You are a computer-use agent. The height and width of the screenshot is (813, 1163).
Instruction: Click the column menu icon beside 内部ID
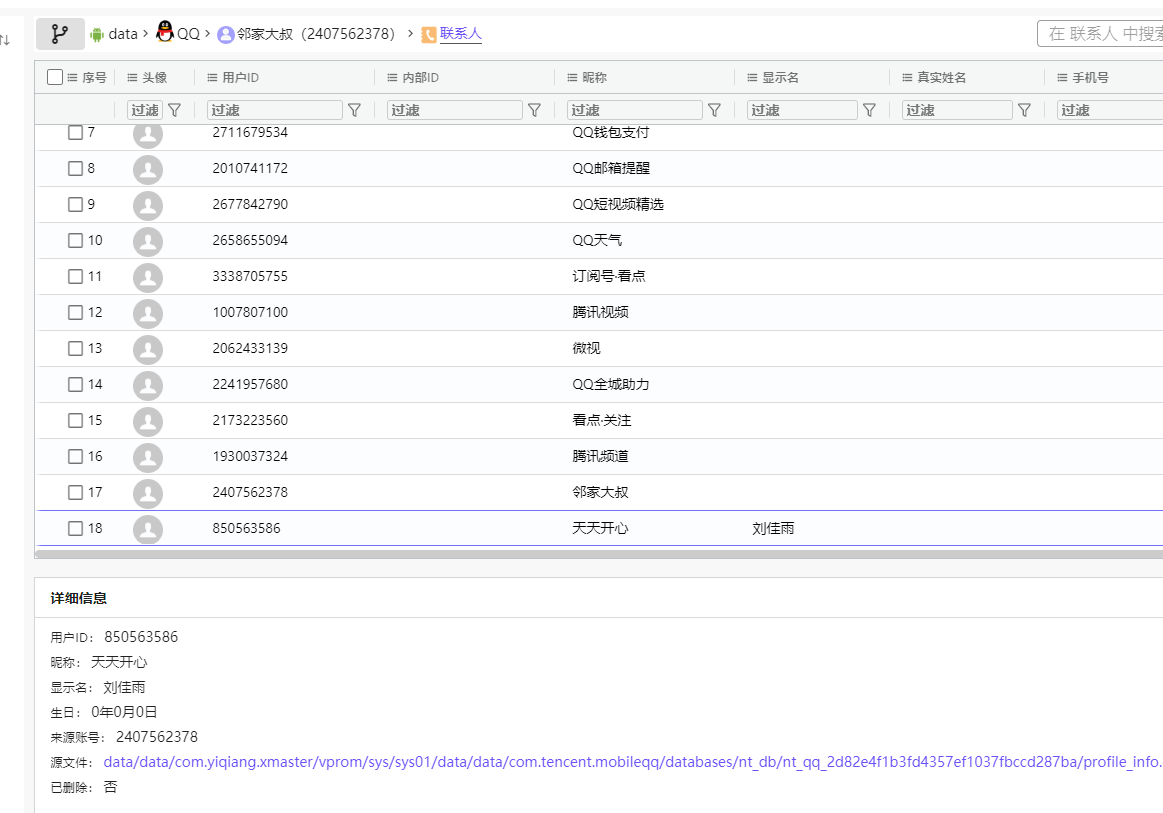pyautogui.click(x=392, y=77)
